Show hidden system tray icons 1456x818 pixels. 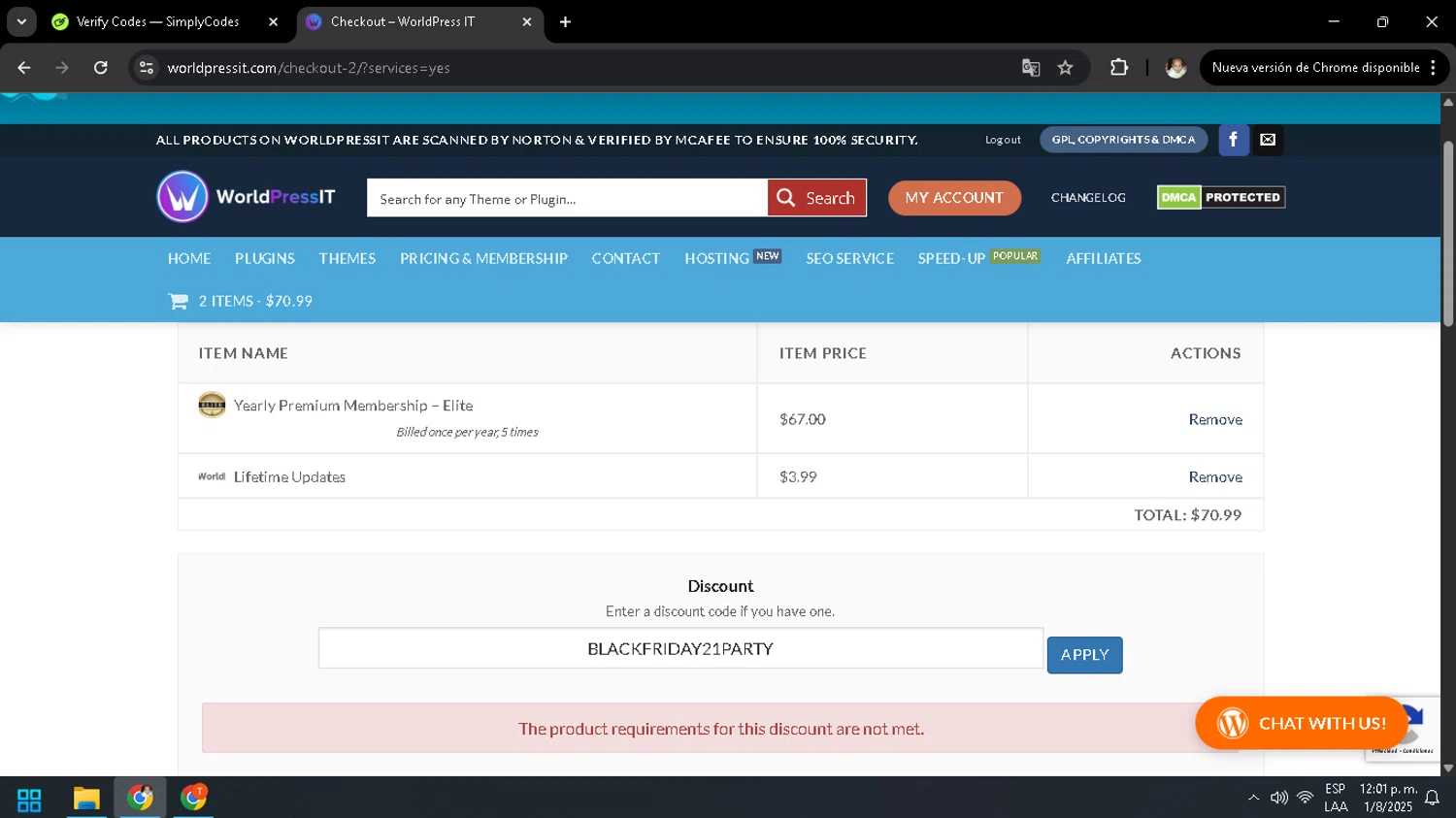pyautogui.click(x=1253, y=798)
